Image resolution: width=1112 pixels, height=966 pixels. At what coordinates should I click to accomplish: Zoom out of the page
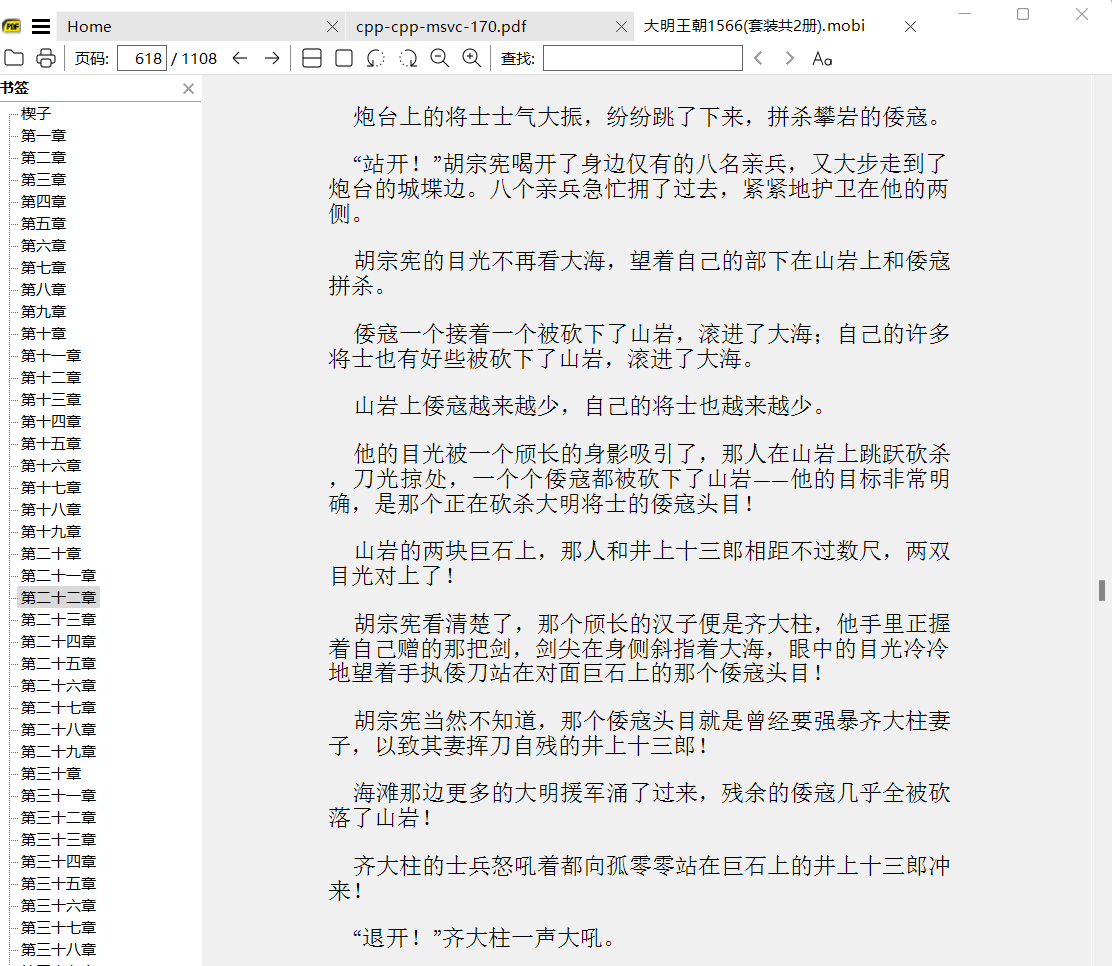click(439, 58)
